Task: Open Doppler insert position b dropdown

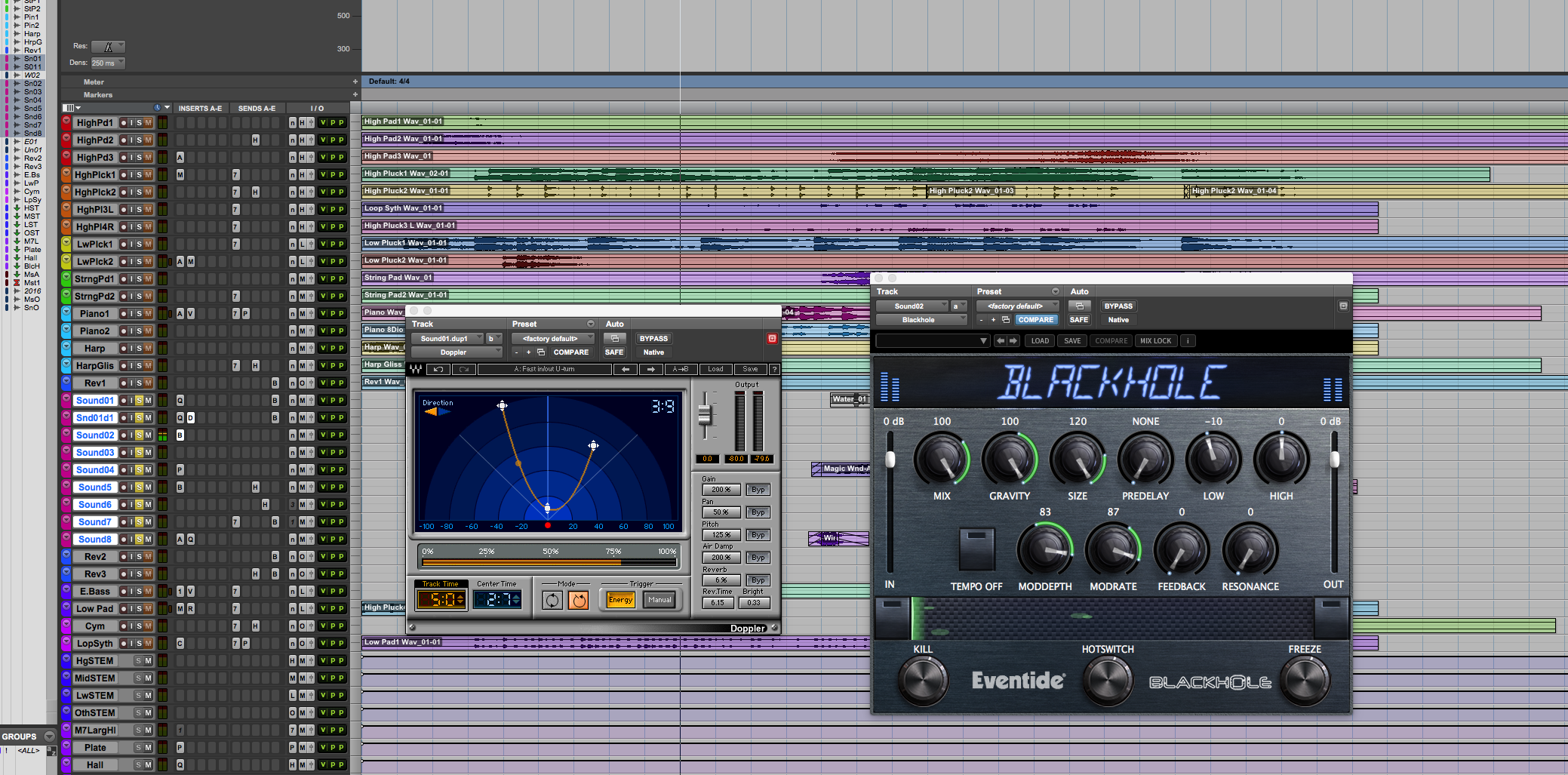Action: (x=493, y=339)
